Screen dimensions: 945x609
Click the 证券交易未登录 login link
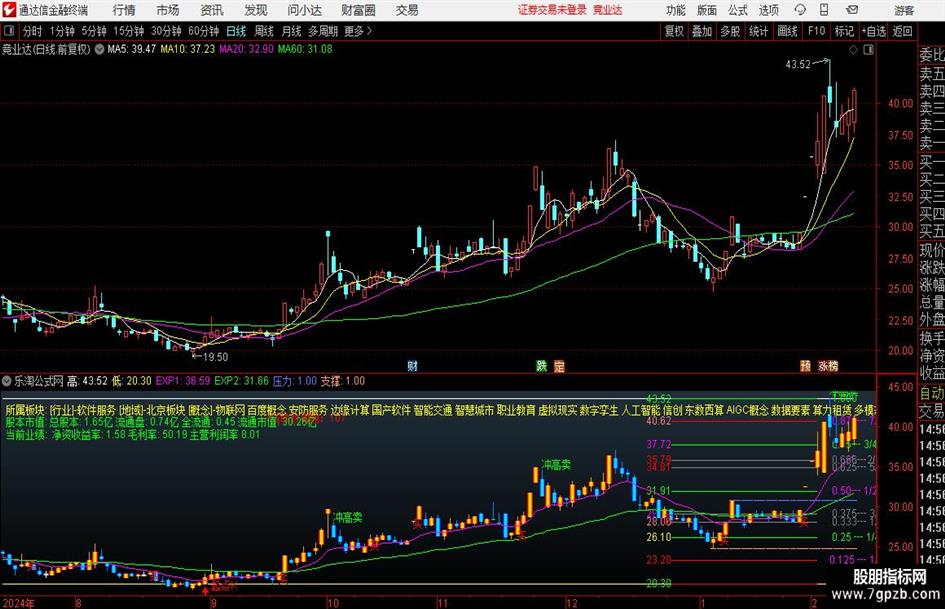point(552,10)
